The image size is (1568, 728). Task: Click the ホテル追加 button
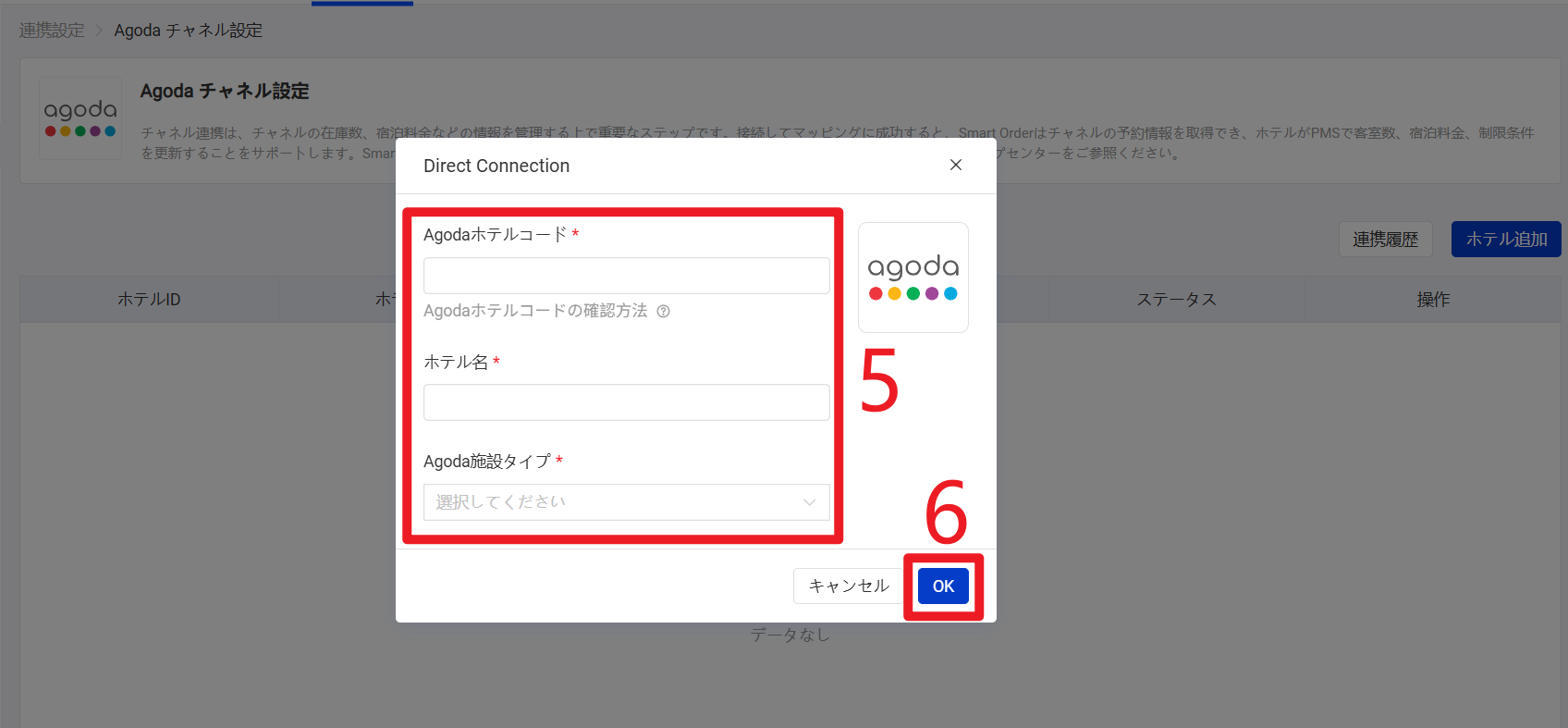coord(1505,240)
